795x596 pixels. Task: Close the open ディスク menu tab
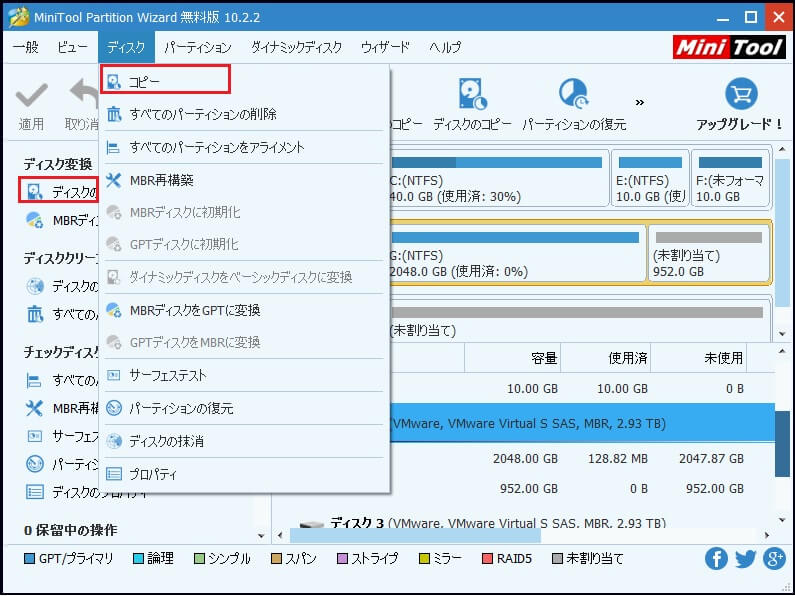click(126, 47)
